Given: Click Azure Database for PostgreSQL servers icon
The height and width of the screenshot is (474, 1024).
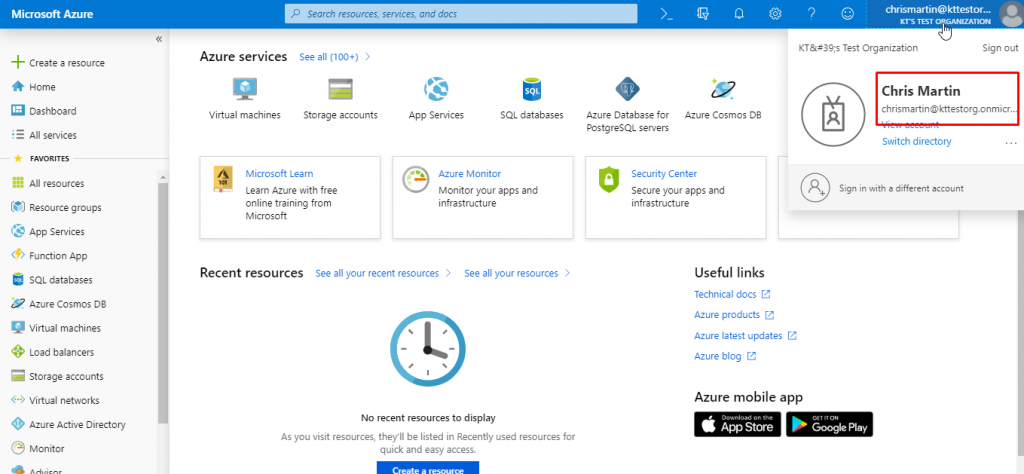Looking at the screenshot, I should coord(628,88).
